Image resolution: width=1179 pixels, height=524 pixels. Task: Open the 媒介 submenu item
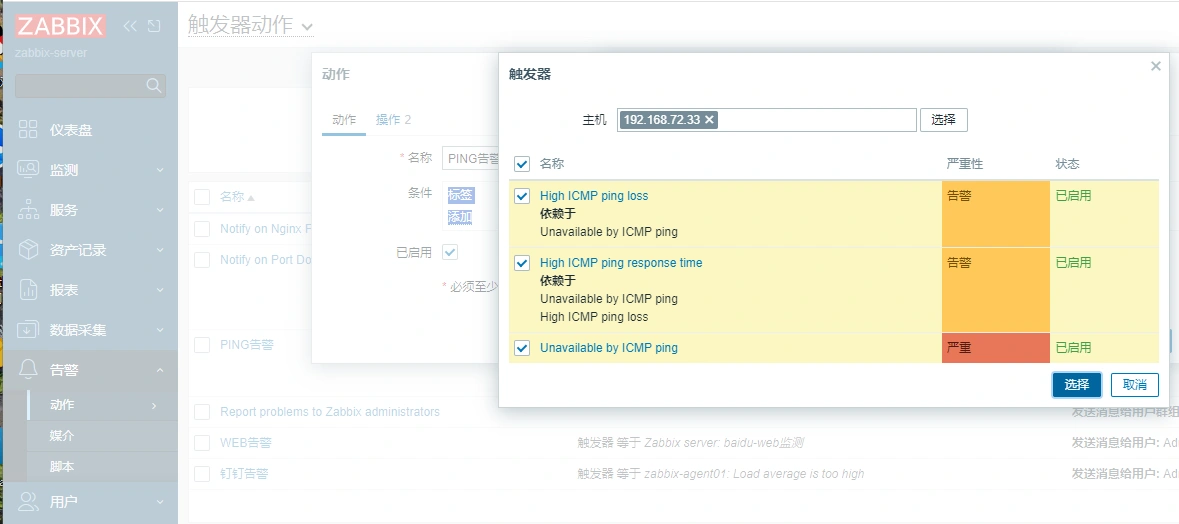coord(62,436)
